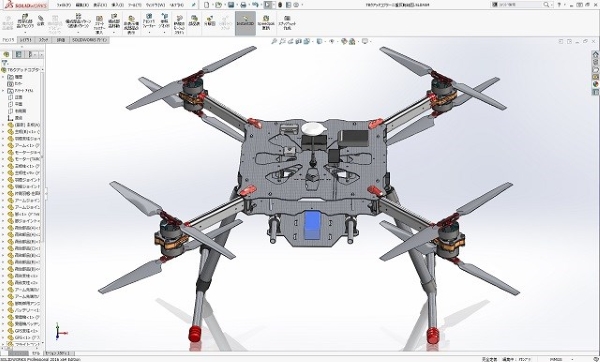Open the Design Library task pane icon
Viewport: 600px width, 362px height.
point(595,62)
